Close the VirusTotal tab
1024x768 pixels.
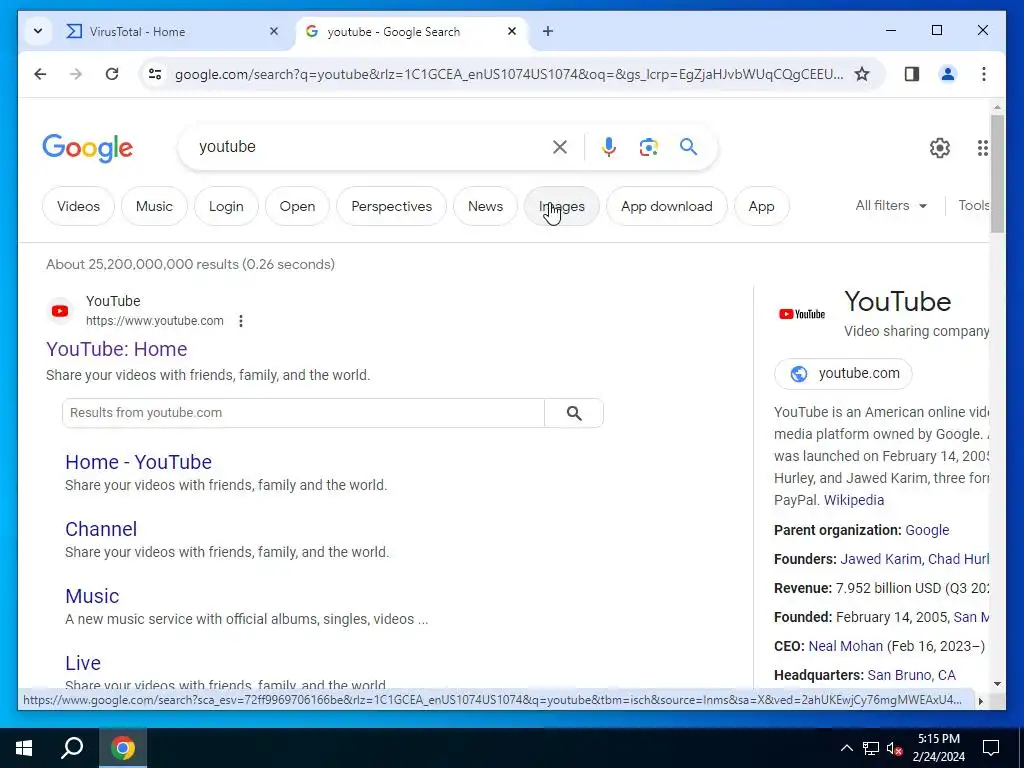[x=274, y=31]
